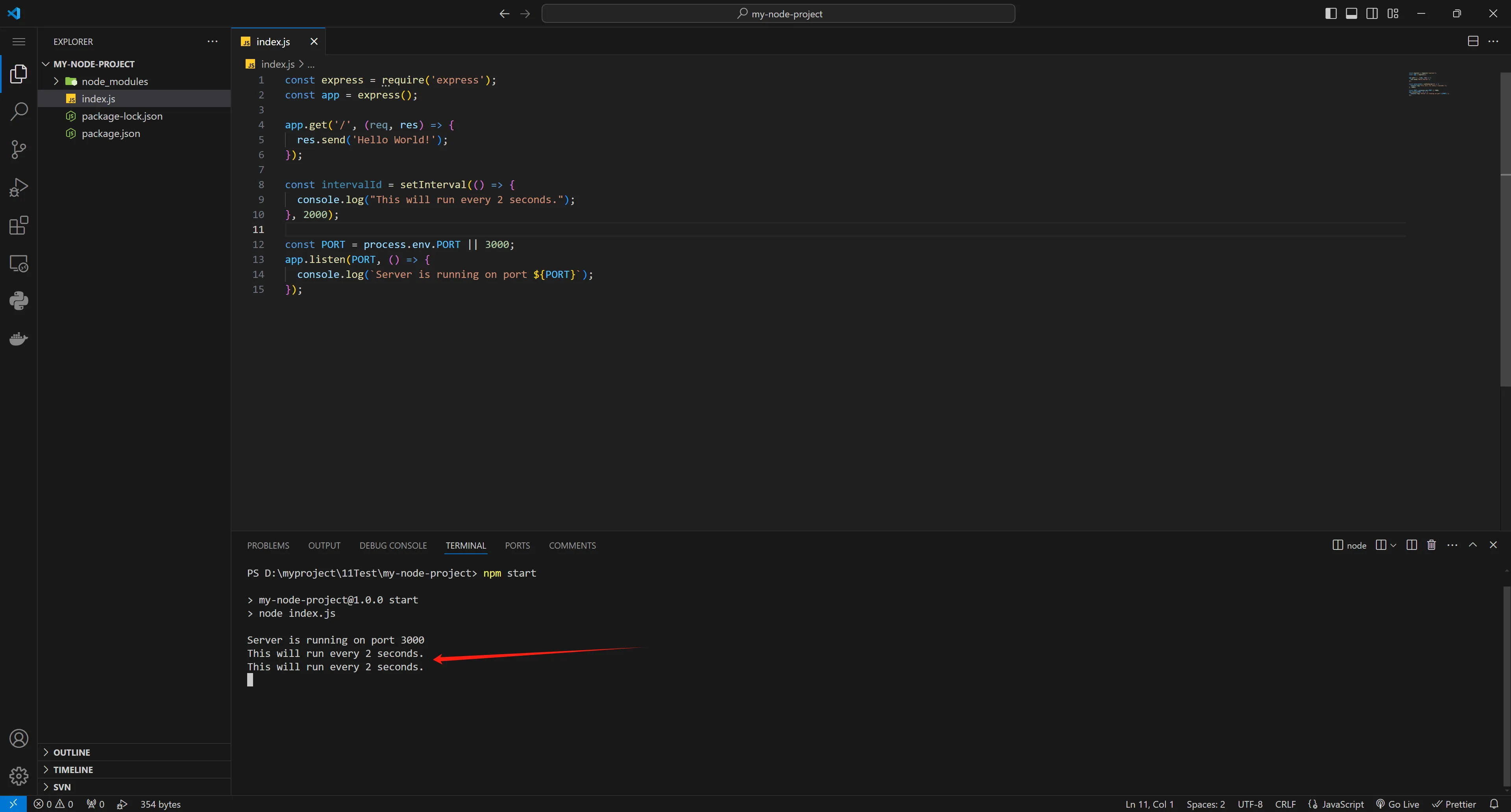Switch to the PORTS tab
This screenshot has height=812, width=1511.
pos(517,546)
